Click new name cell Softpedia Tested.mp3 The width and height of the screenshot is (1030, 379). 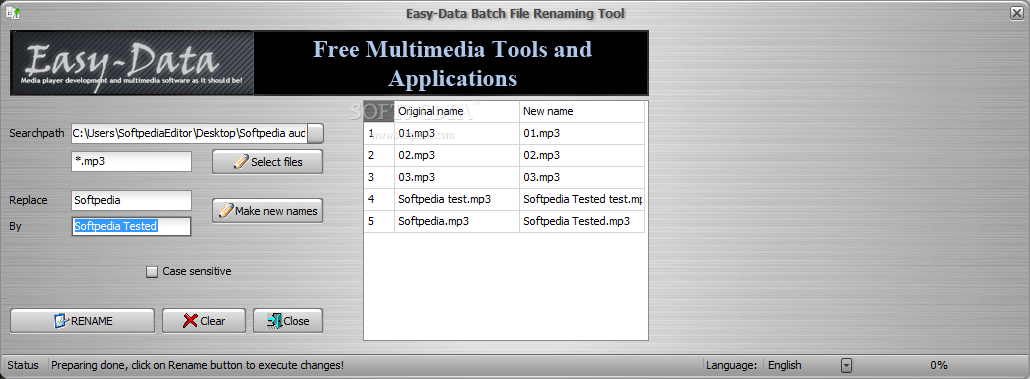[x=582, y=221]
